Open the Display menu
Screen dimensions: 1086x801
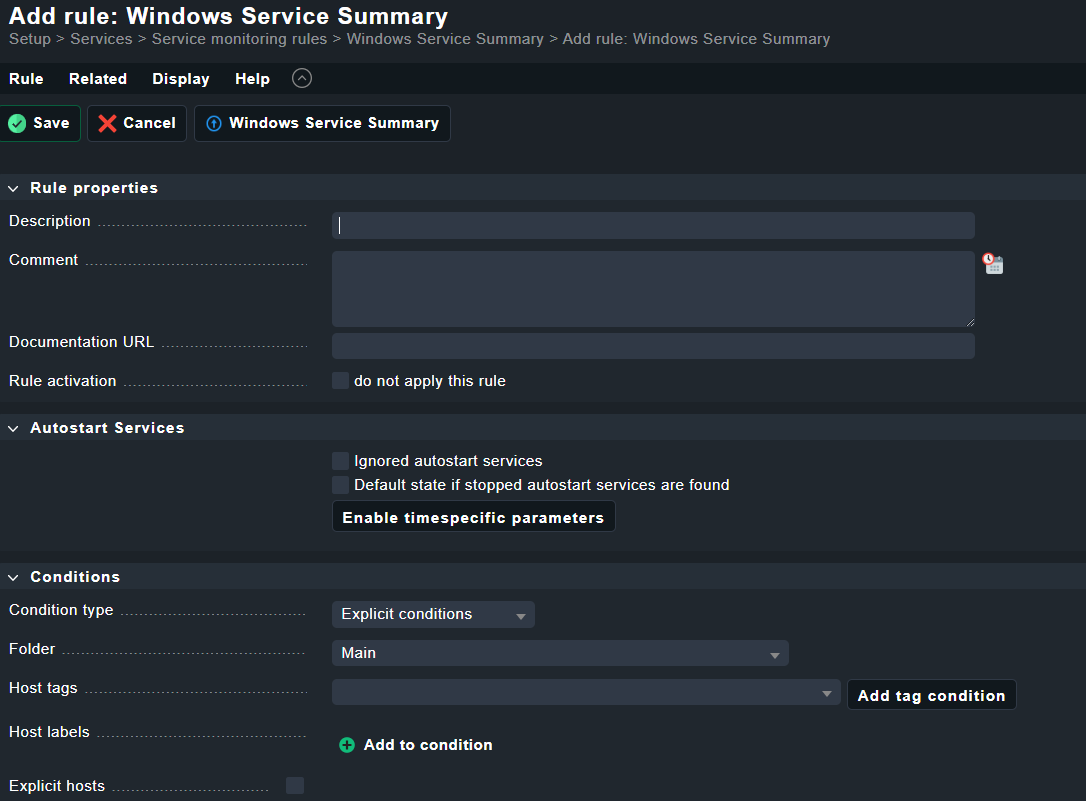(x=181, y=79)
